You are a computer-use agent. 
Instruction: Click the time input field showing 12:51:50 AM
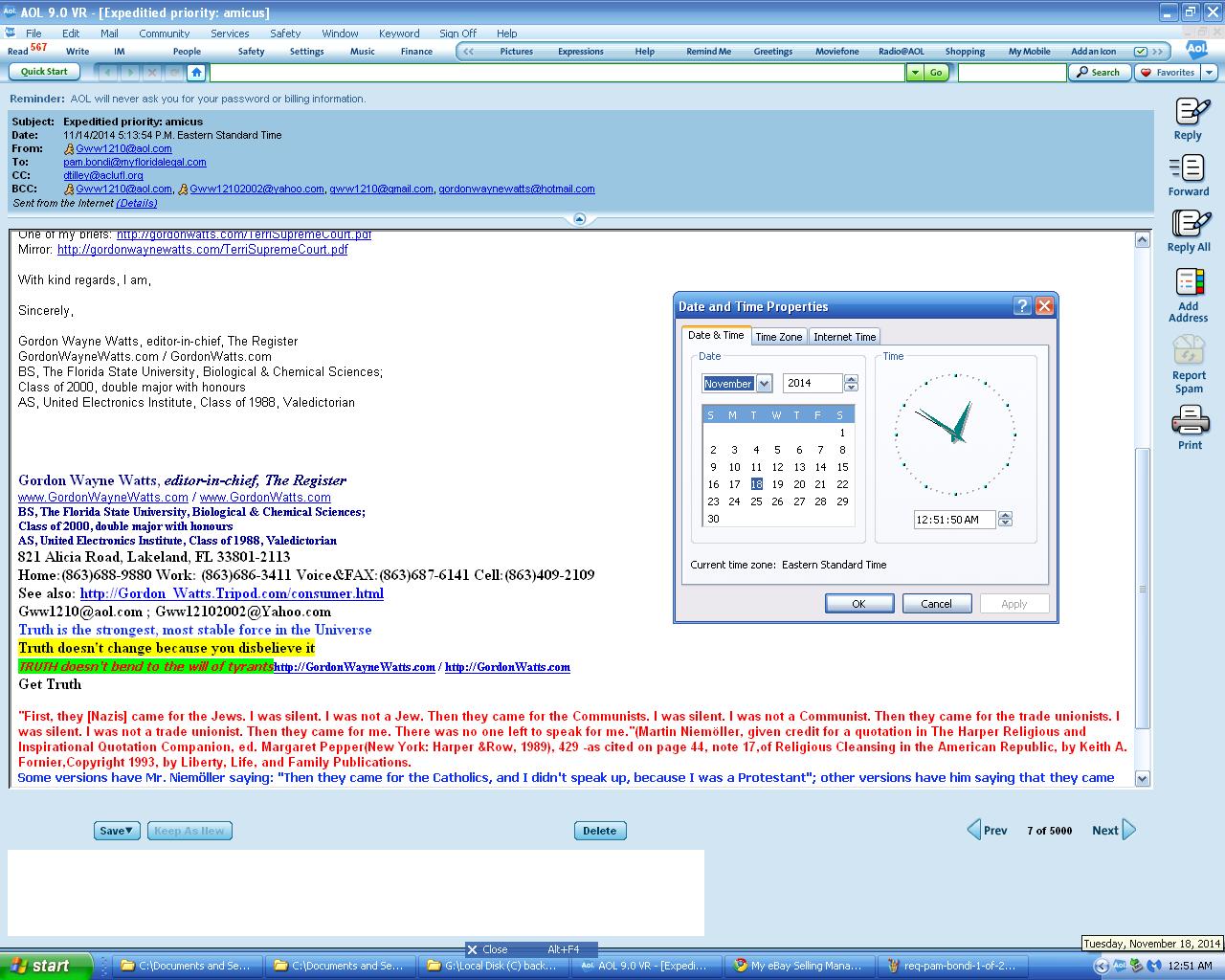point(954,520)
